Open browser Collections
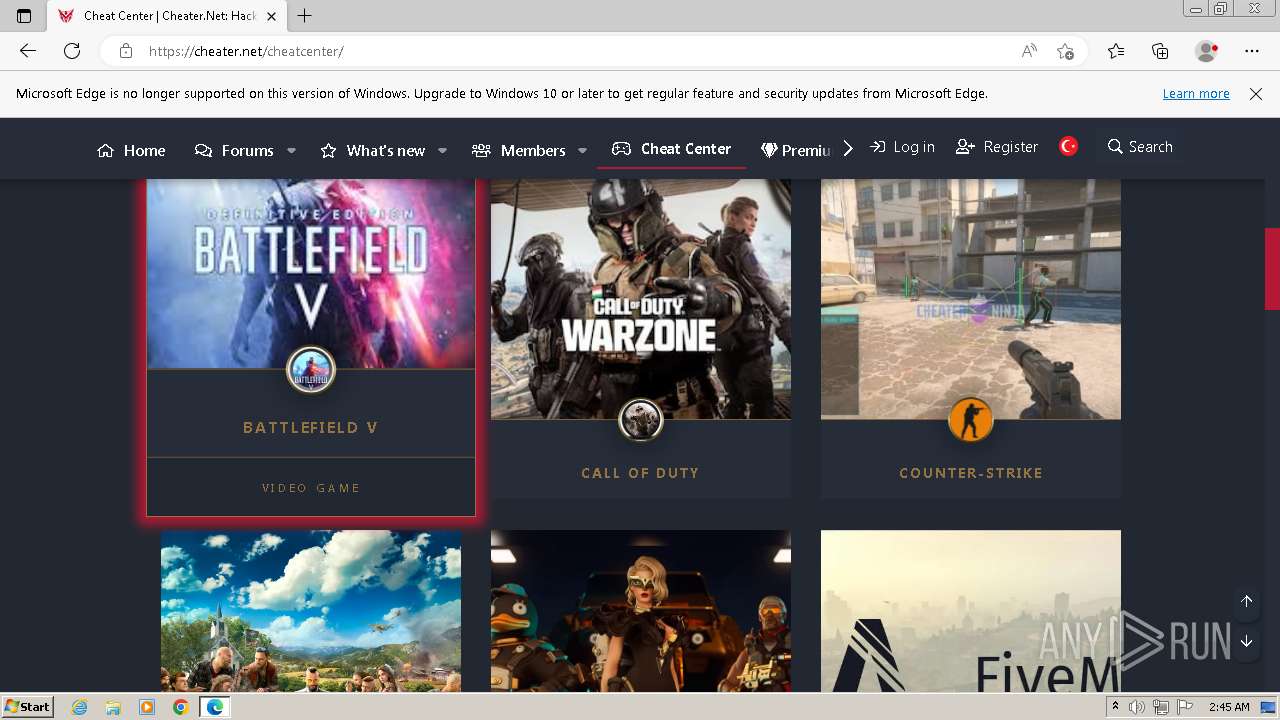Viewport: 1280px width, 720px height. pos(1160,51)
